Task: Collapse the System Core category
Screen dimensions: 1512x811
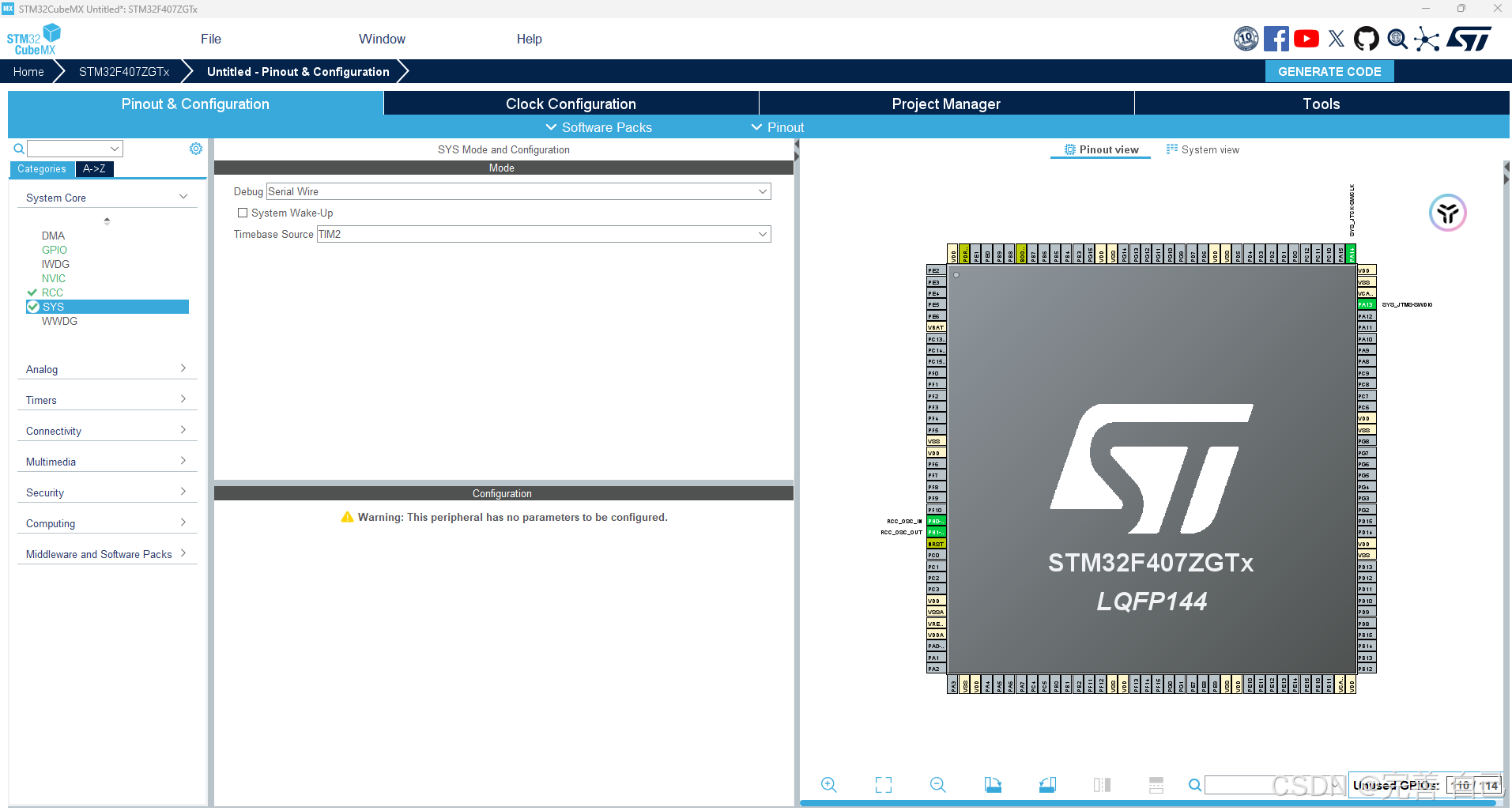Action: (x=183, y=196)
